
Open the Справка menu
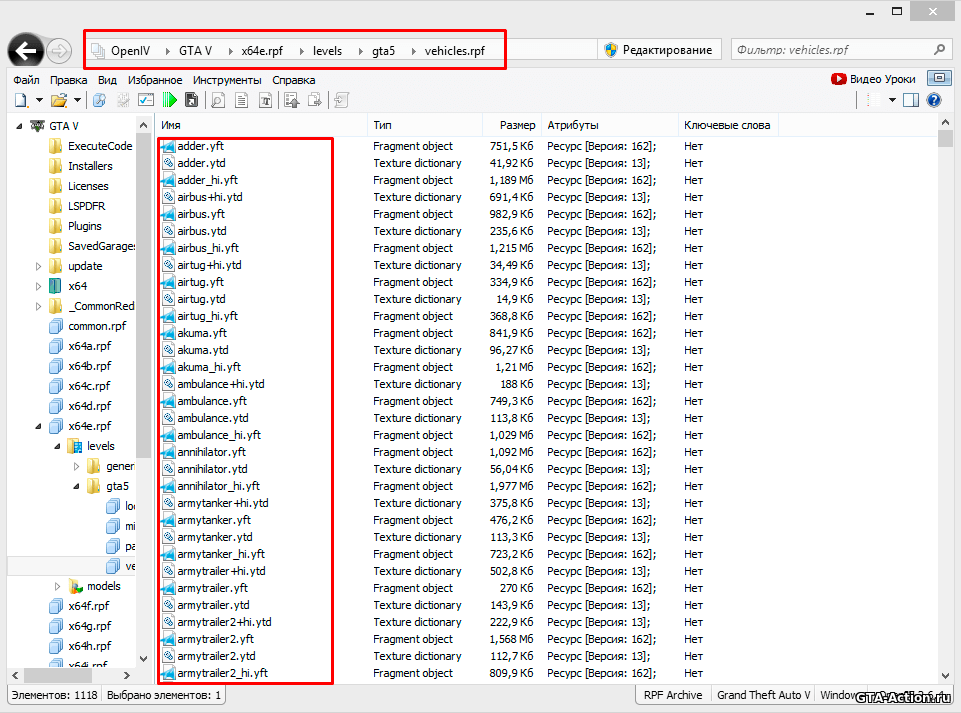(294, 80)
